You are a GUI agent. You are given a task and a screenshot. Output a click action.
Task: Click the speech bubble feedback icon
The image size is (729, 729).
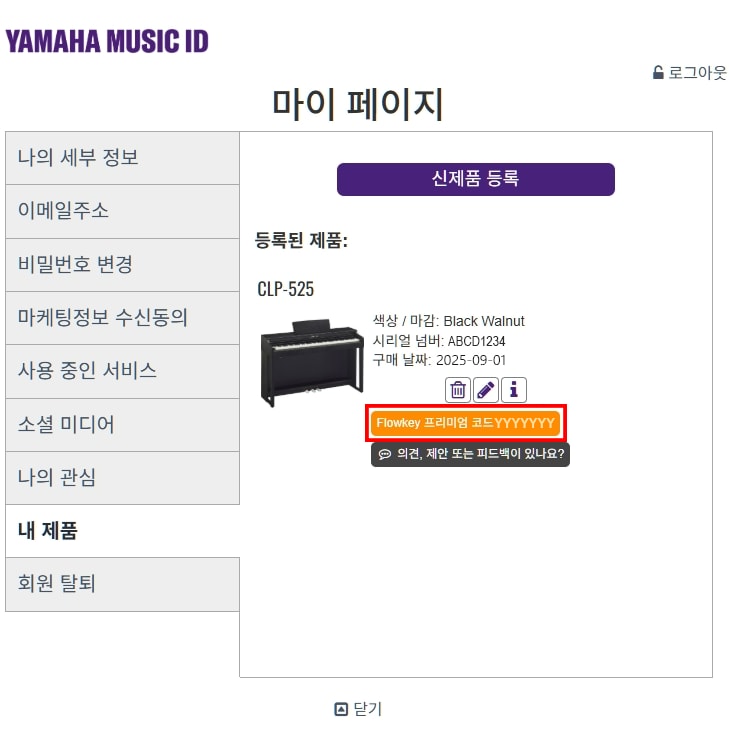tap(384, 454)
